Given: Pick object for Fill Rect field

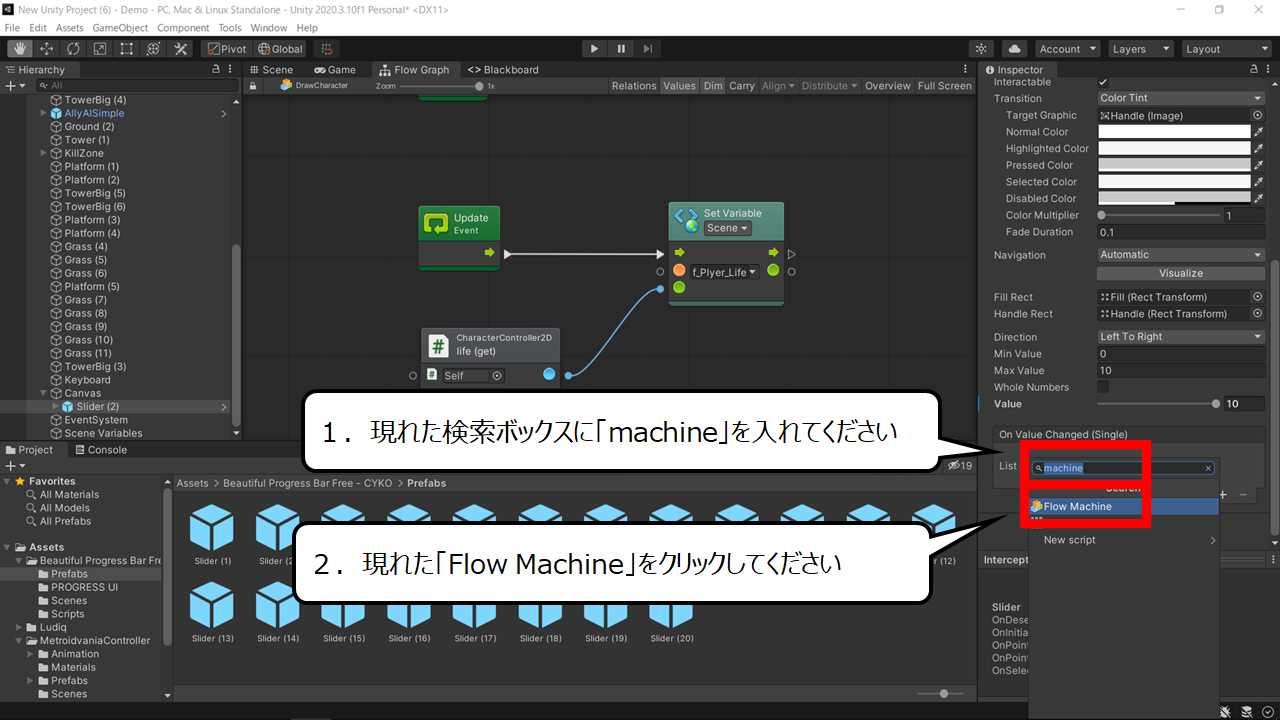Looking at the screenshot, I should 1258,297.
